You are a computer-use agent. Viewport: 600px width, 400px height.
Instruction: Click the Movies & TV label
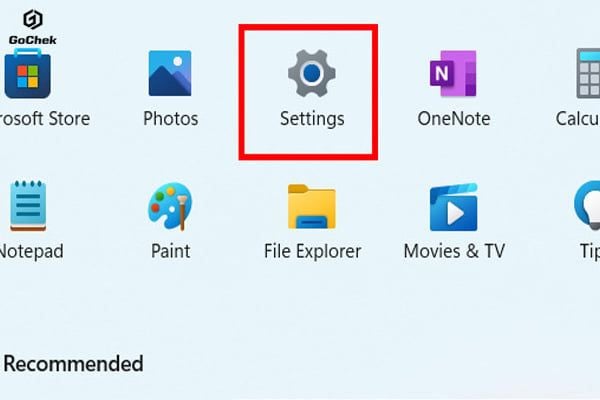pos(454,251)
